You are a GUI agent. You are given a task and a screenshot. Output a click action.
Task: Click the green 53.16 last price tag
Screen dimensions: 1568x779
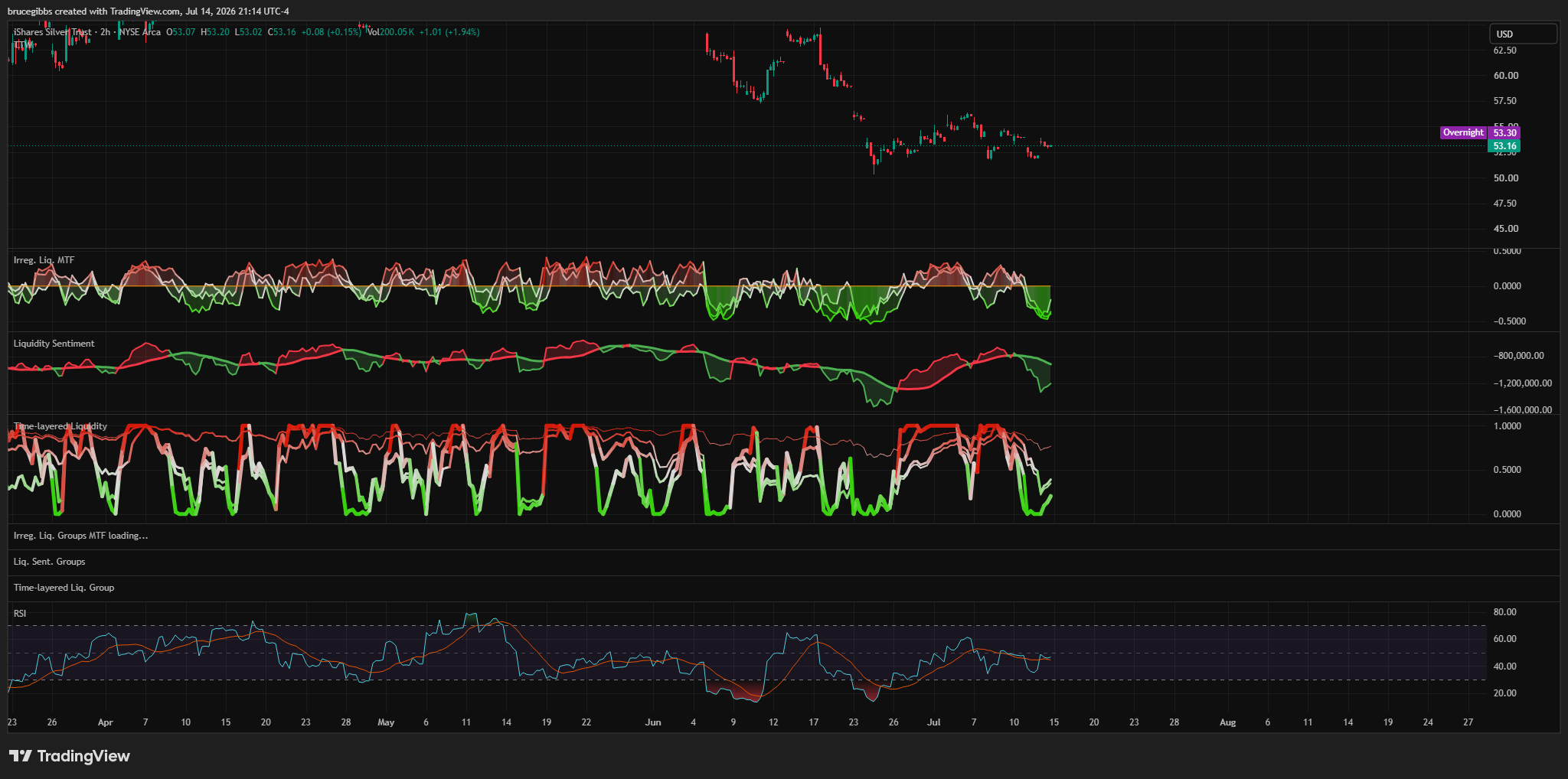coord(1504,145)
